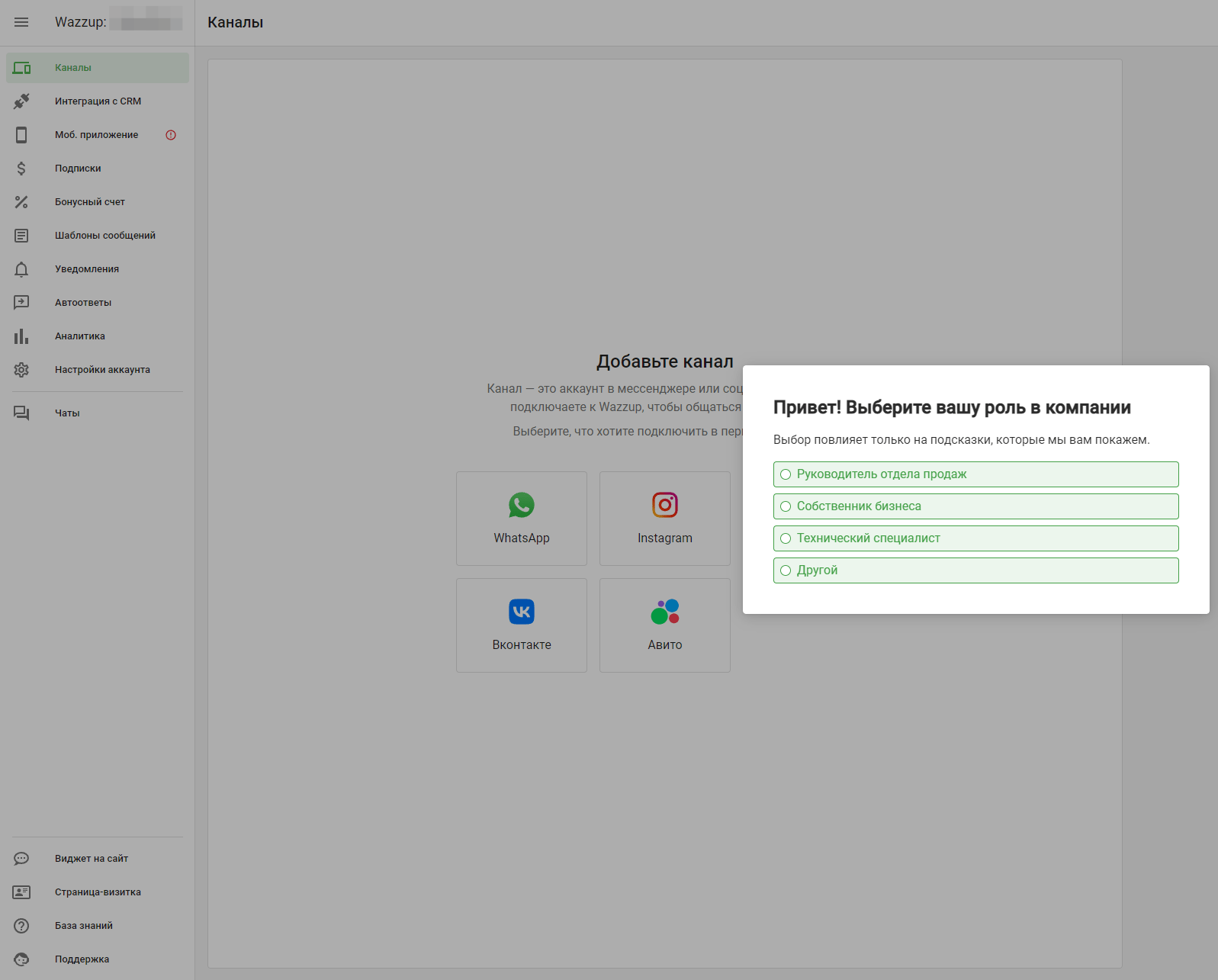Go to Интеграция с CRM

coord(98,101)
